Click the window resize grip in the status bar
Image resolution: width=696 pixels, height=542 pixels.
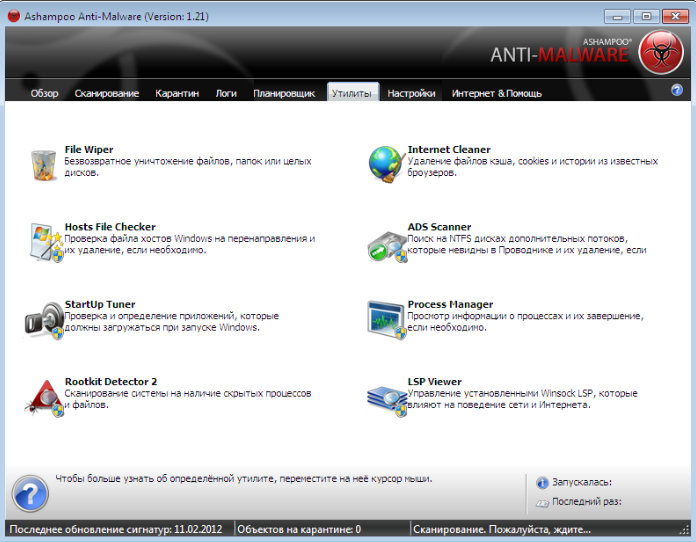point(685,530)
